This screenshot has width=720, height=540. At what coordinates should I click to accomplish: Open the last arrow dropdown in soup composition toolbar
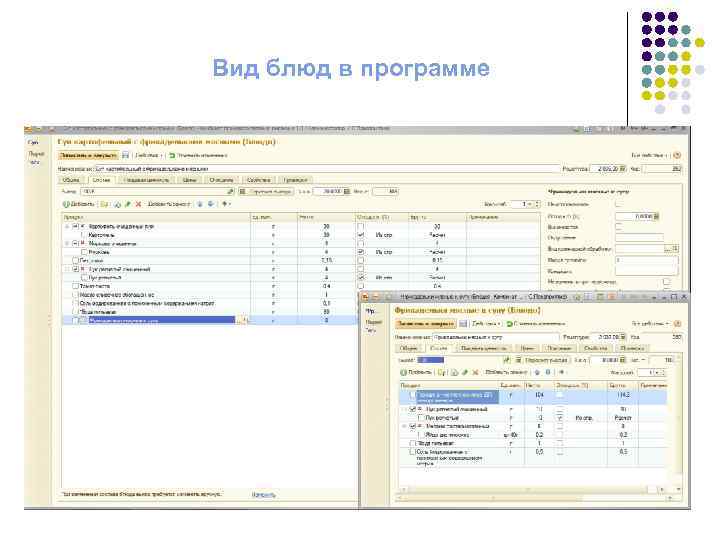point(226,204)
